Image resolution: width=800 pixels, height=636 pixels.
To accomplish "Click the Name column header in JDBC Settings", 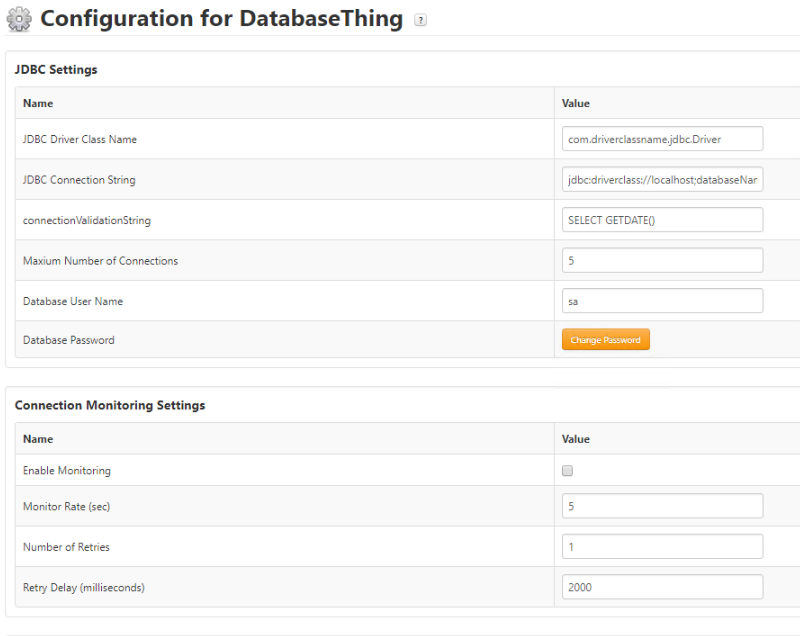I will (x=38, y=103).
